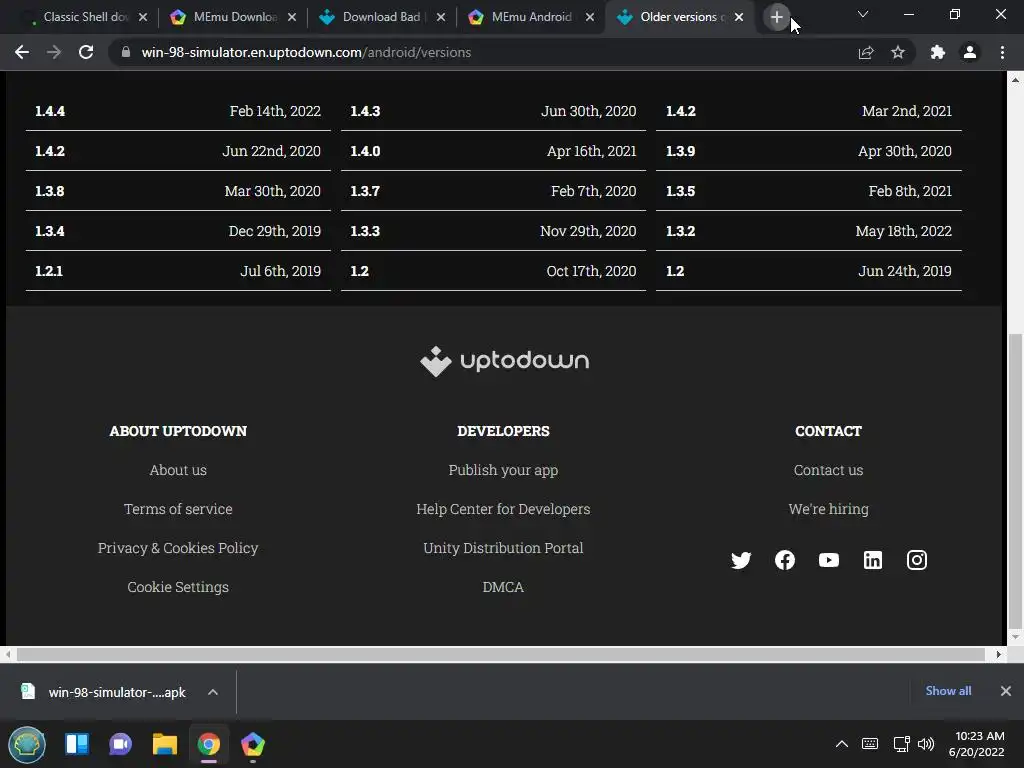Open the touch keyboard tray icon

[x=870, y=744]
